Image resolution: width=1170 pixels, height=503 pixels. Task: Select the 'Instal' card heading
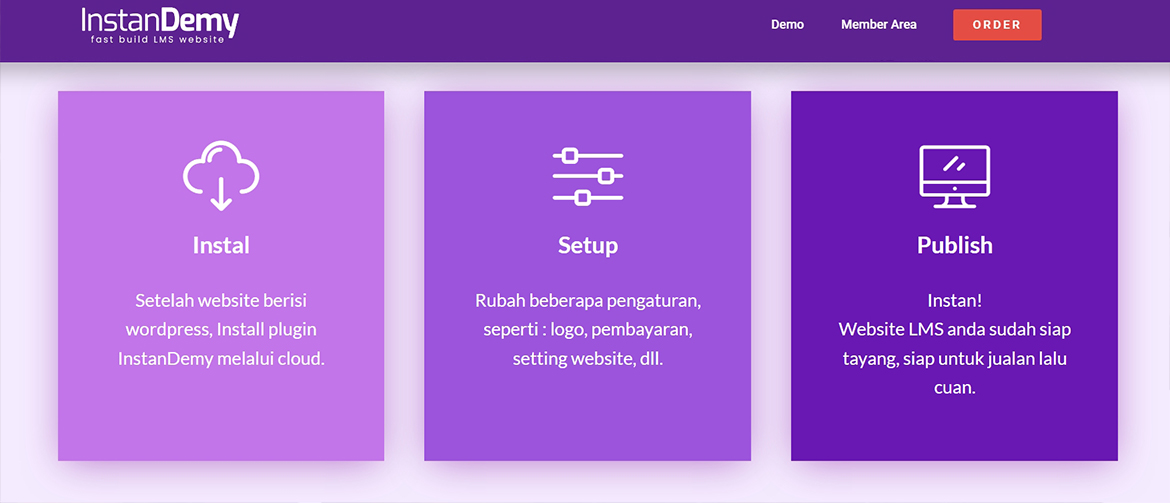pos(221,245)
